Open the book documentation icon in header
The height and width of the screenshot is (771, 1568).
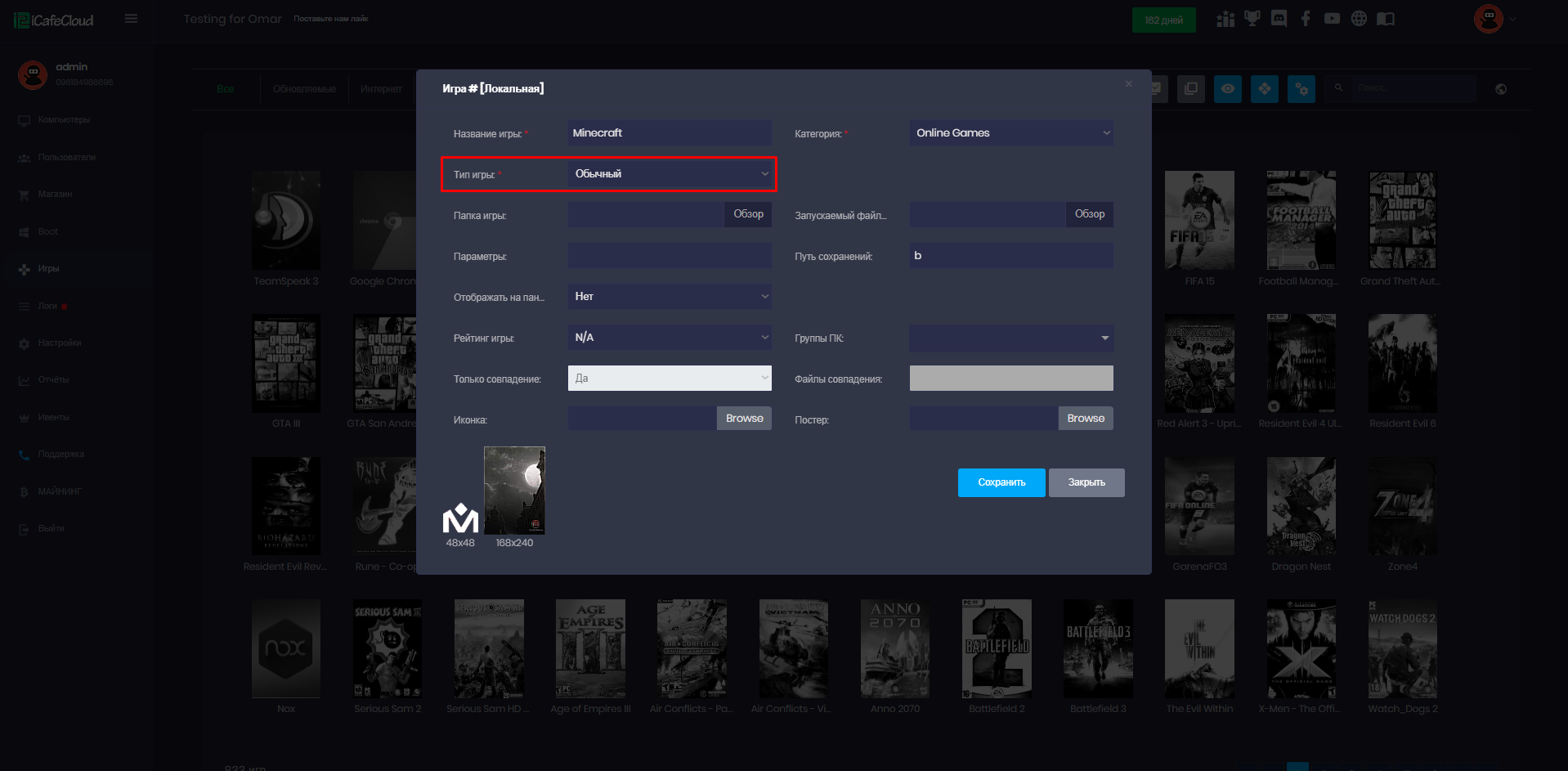[1386, 19]
